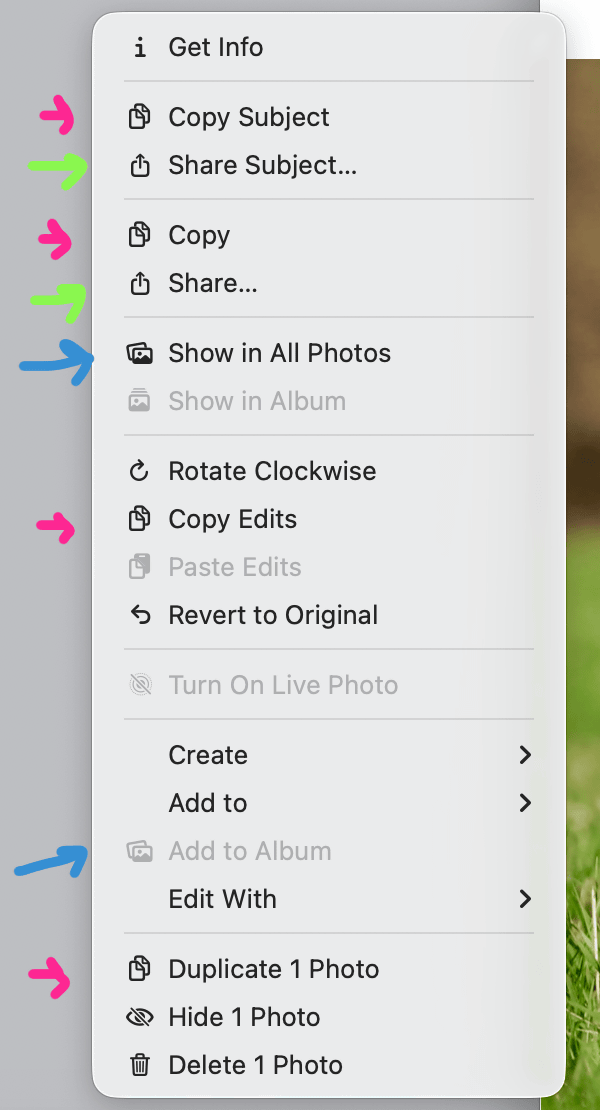Click the Revert to Original arrow icon
600x1110 pixels.
pos(140,615)
